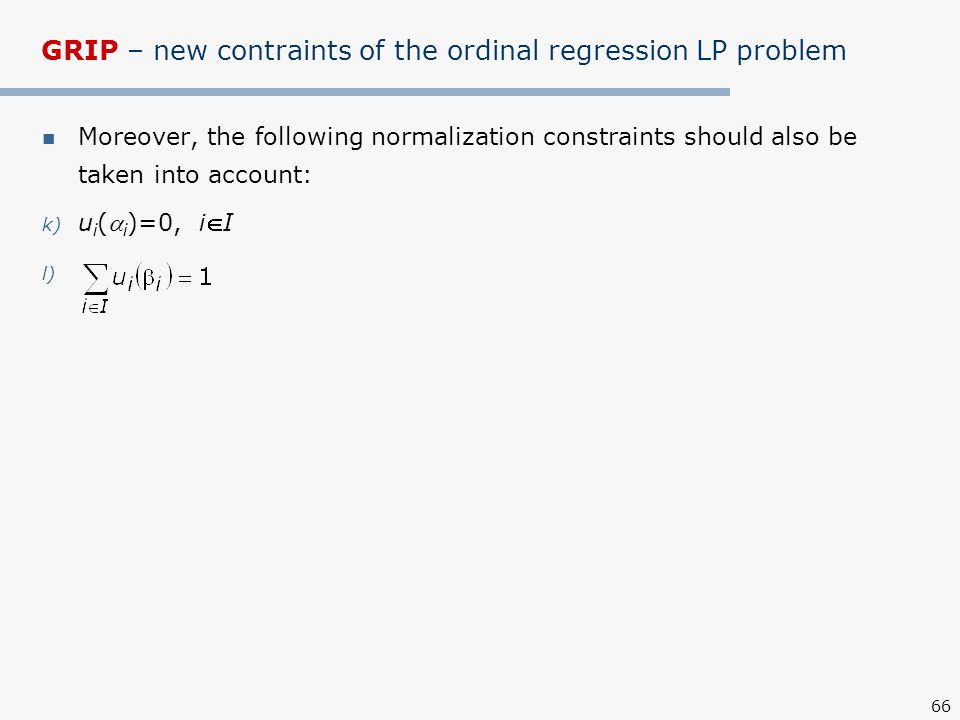Image resolution: width=960 pixels, height=720 pixels.
Task: Click the slide number 66
Action: coord(940,706)
